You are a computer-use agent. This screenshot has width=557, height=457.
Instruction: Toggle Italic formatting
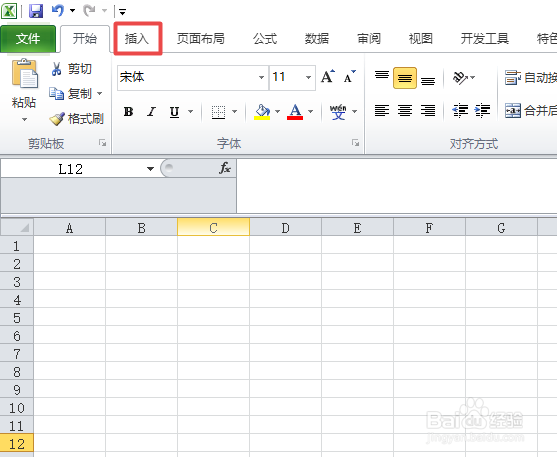coord(152,112)
